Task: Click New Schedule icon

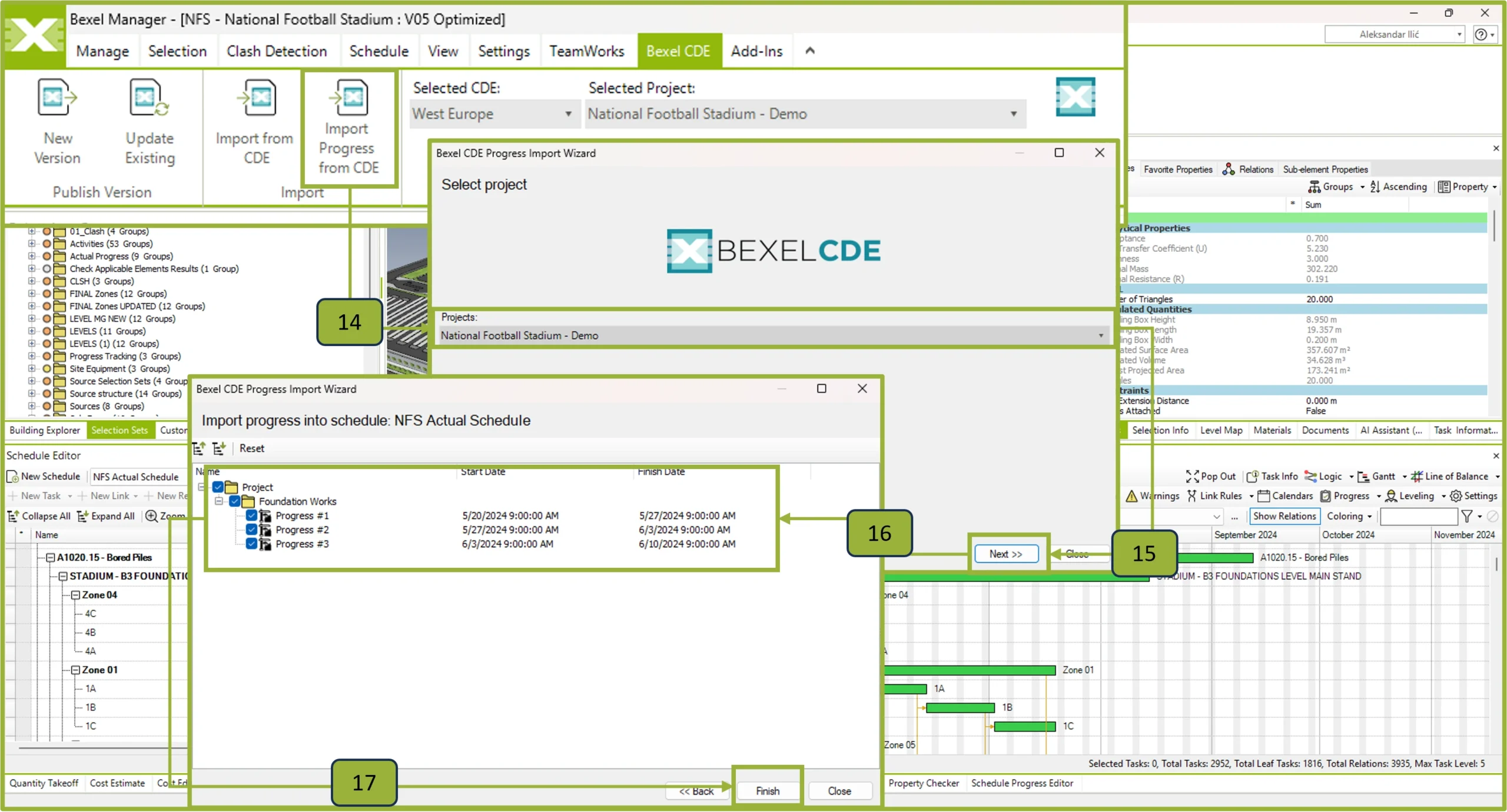Action: [12, 477]
